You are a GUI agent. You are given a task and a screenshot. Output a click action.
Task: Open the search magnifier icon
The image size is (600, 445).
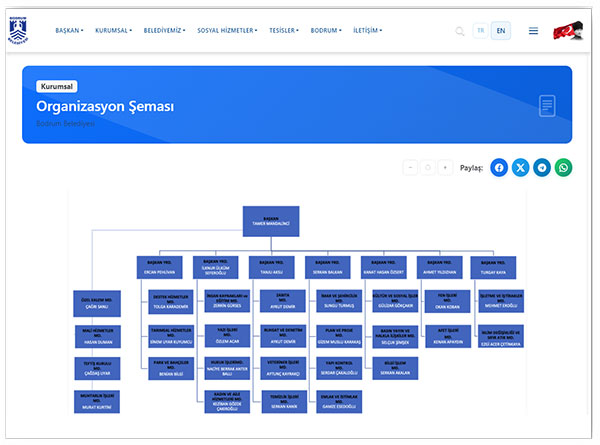point(460,31)
